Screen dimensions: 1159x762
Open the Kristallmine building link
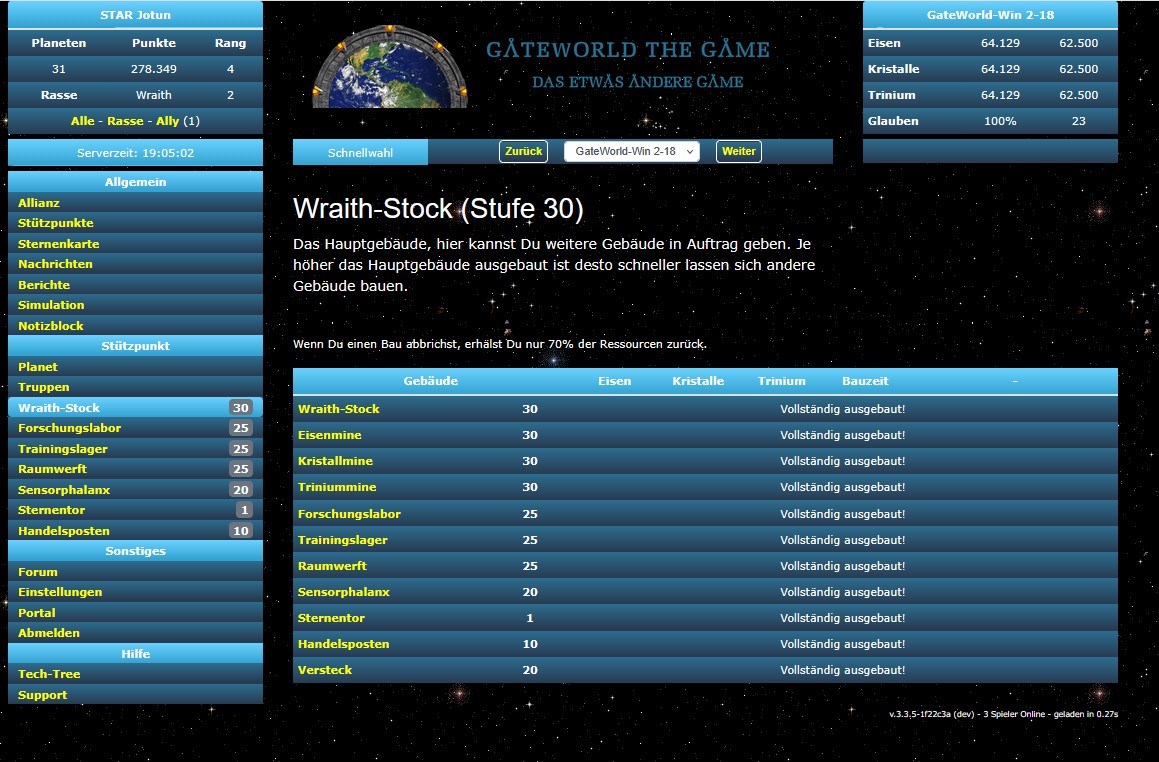point(334,462)
